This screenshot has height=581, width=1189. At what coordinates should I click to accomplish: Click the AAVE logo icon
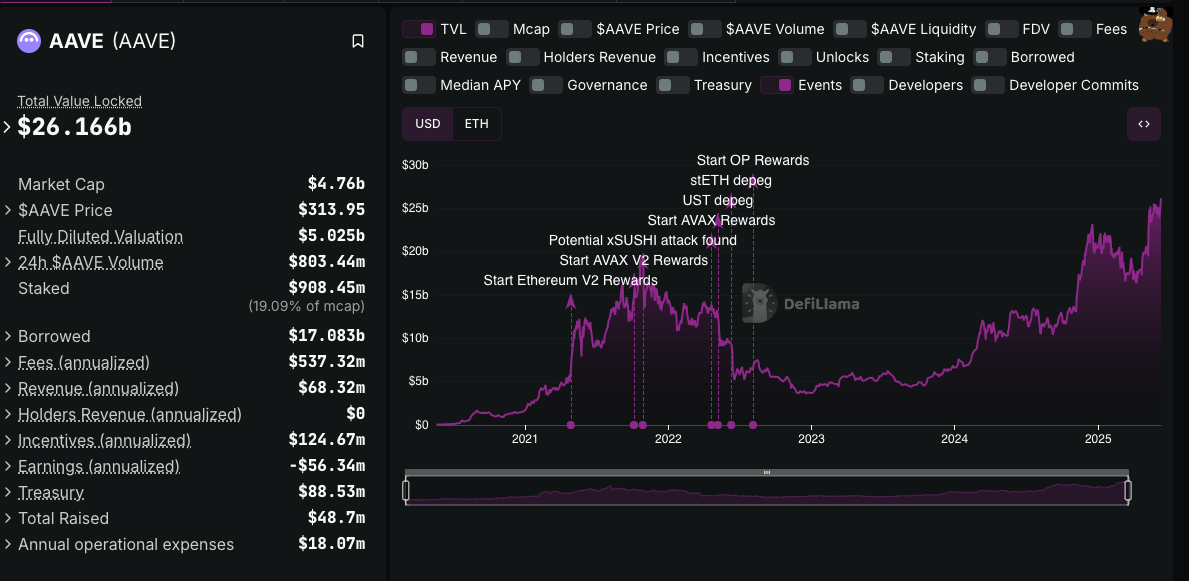coord(29,41)
